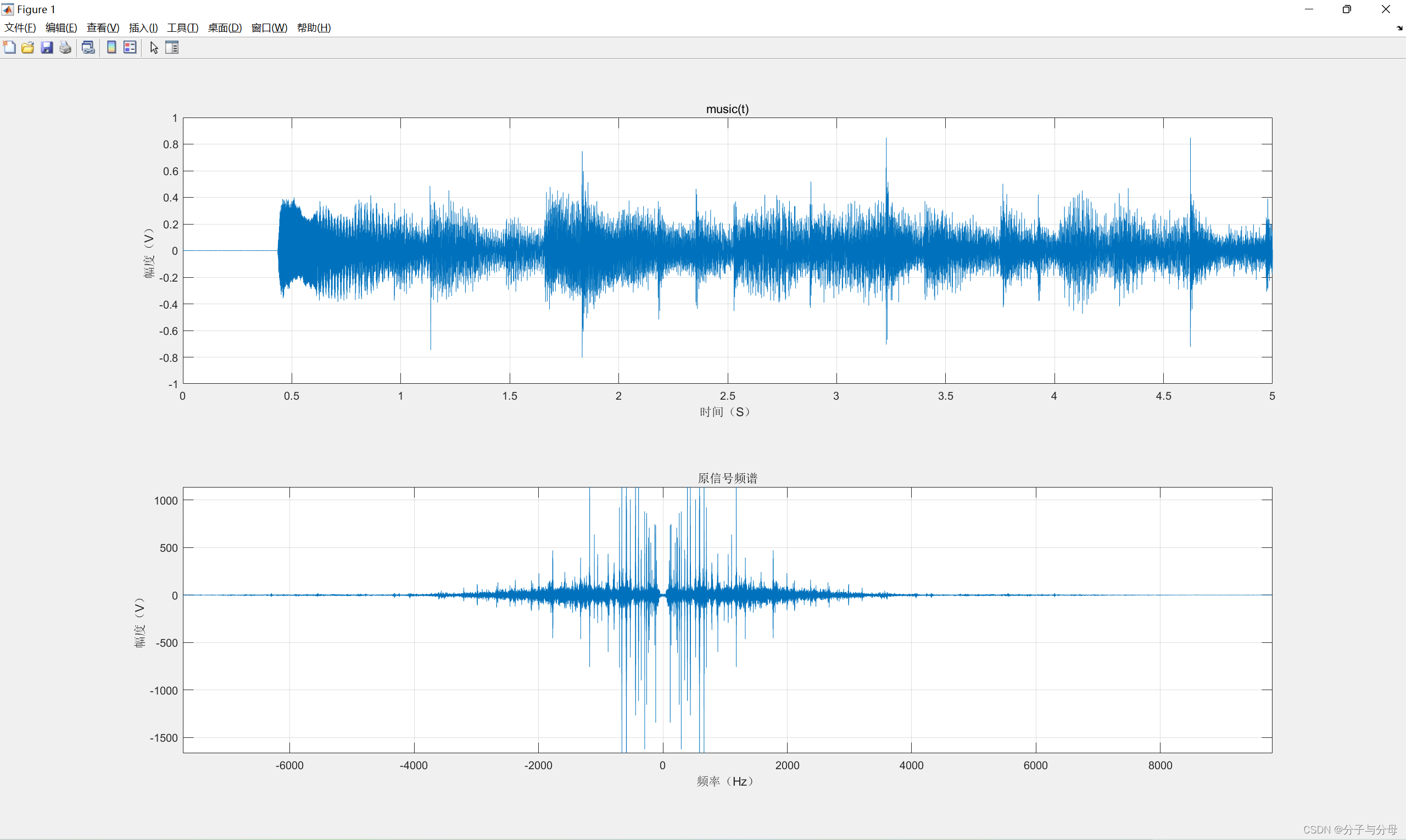This screenshot has height=840, width=1406.
Task: Click the 2000 tick label on frequency axis
Action: click(x=787, y=766)
